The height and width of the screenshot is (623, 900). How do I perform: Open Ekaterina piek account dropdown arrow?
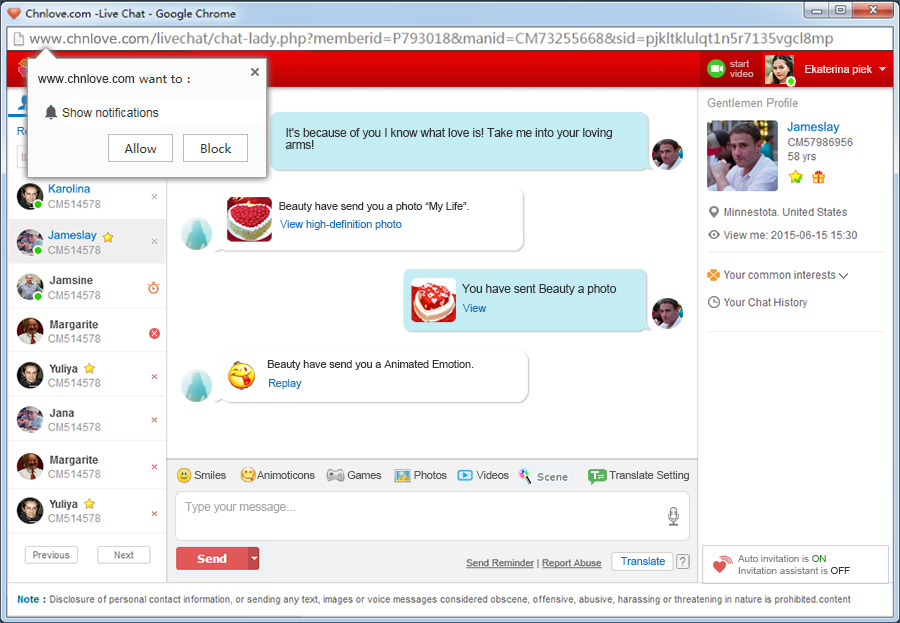click(882, 69)
